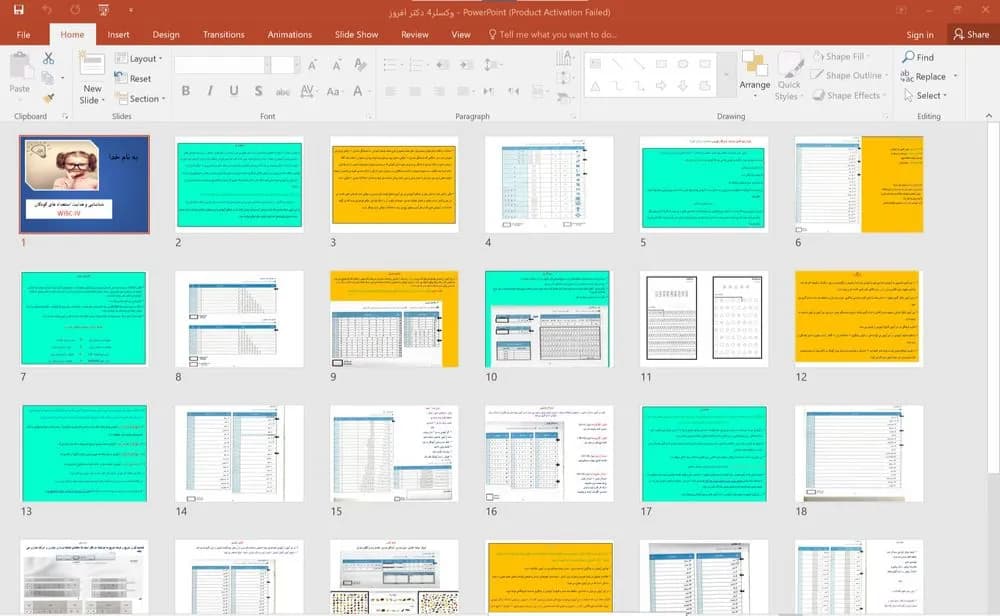Open Customize Quick Access Toolbar dropdown

tap(131, 10)
